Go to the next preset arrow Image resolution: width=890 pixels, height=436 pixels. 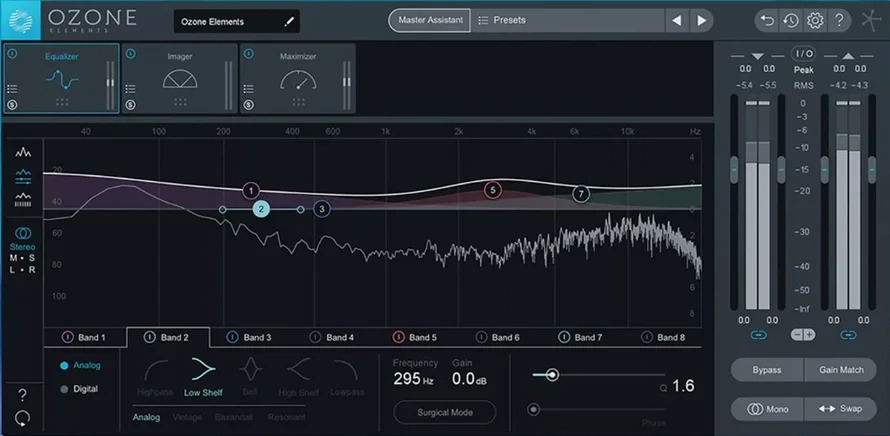[702, 20]
